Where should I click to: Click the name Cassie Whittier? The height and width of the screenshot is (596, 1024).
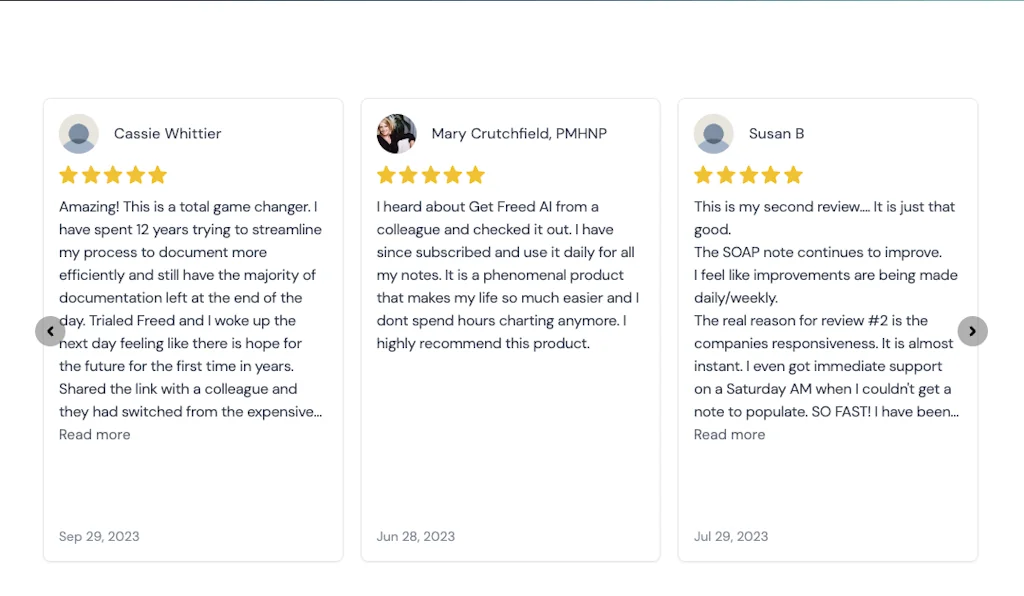point(167,134)
